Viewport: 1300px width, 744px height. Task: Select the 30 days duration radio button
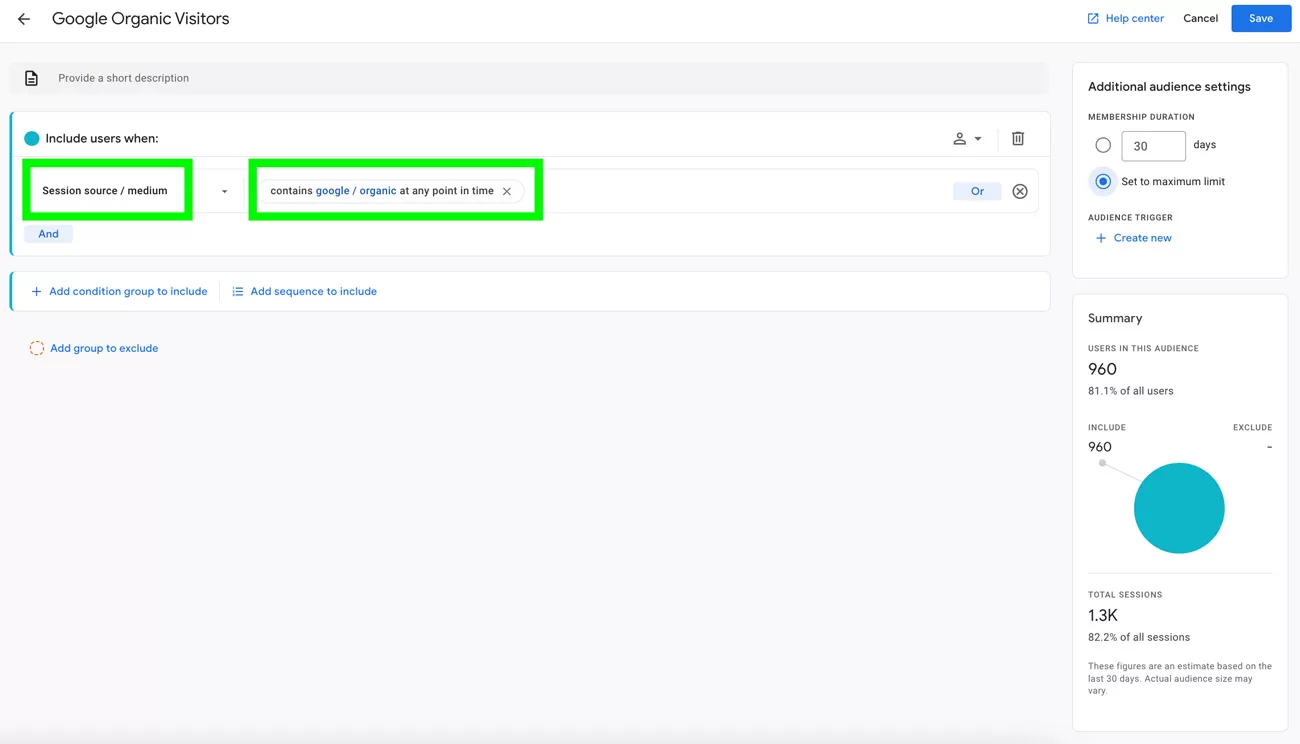point(1103,146)
